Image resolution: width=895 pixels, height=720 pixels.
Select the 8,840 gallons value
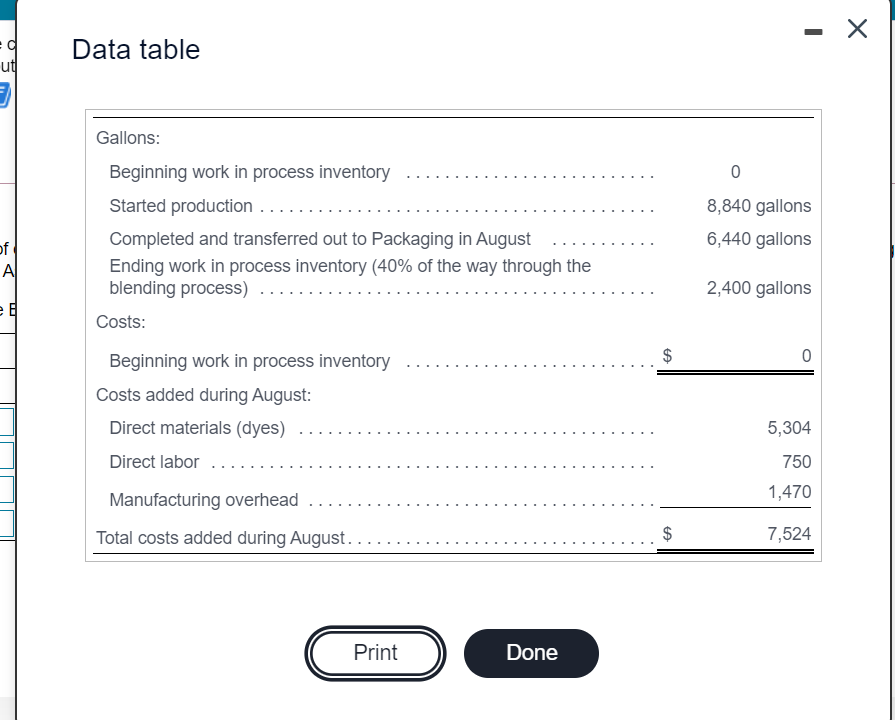tap(758, 206)
